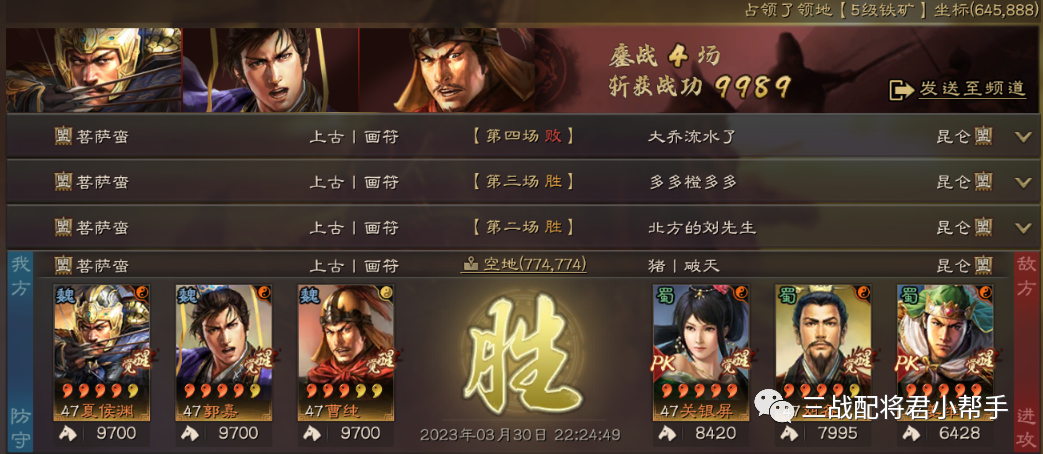The image size is (1043, 454).
Task: Select the 夏侯渊 hero card
Action: (102, 353)
